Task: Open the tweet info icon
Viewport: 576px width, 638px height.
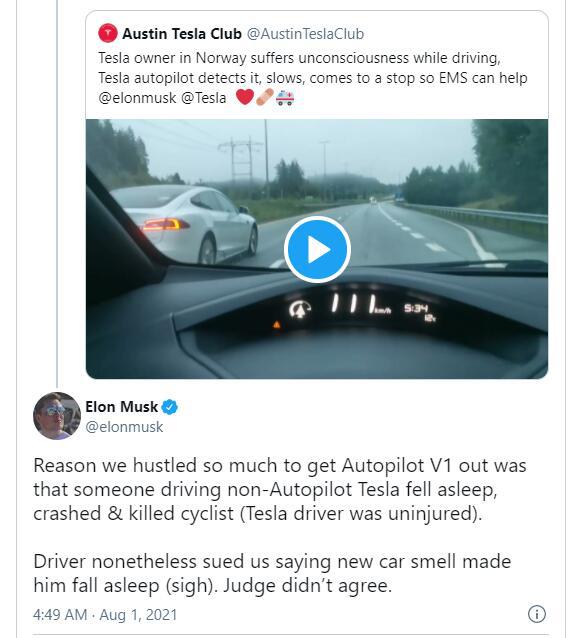Action: 537,614
